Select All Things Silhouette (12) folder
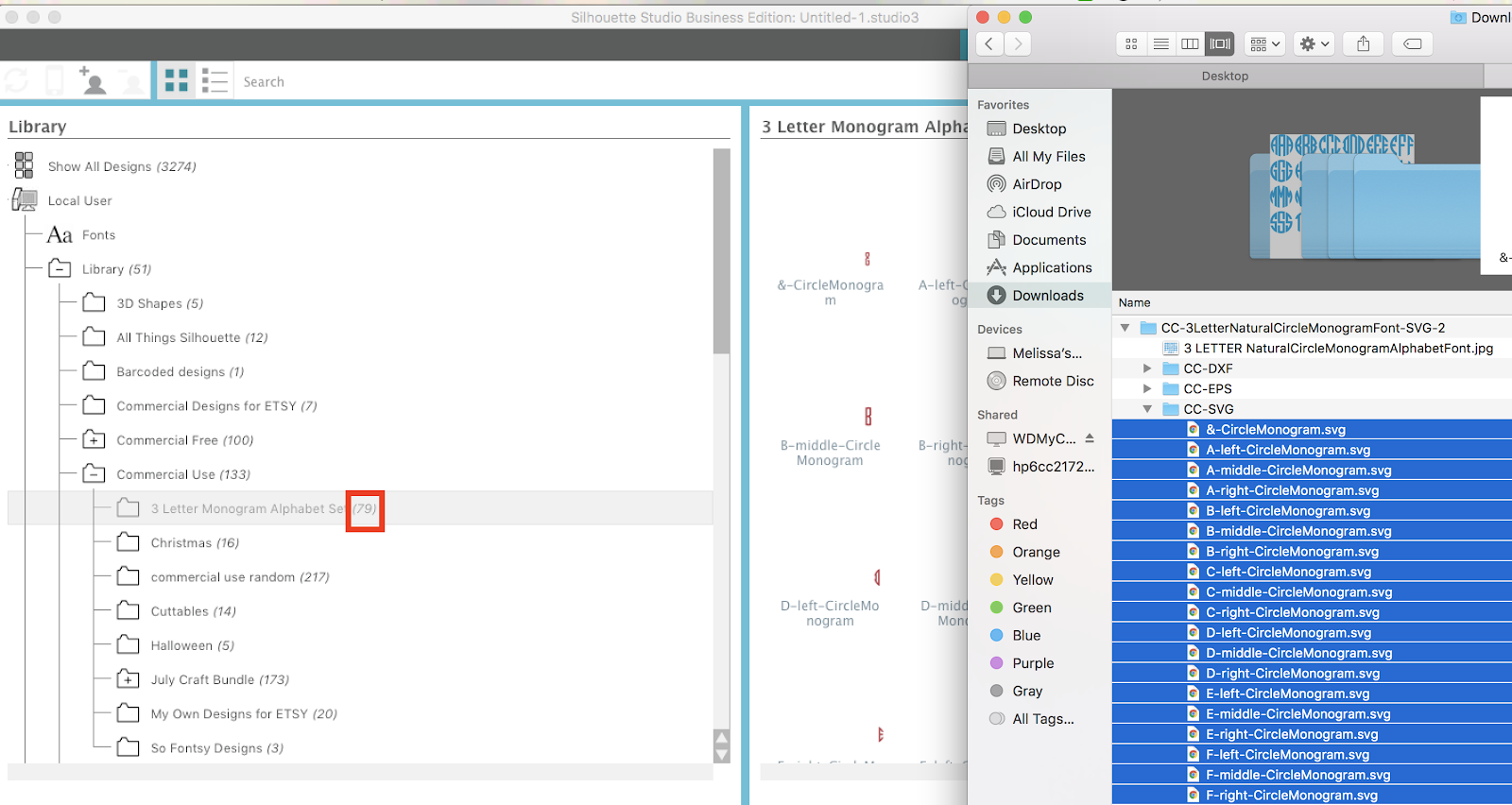This screenshot has width=1512, height=805. coord(192,337)
